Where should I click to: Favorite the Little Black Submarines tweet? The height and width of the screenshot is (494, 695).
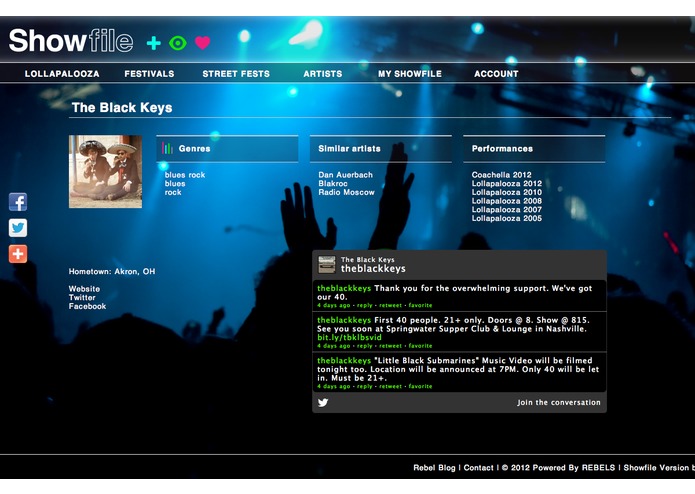coord(420,386)
